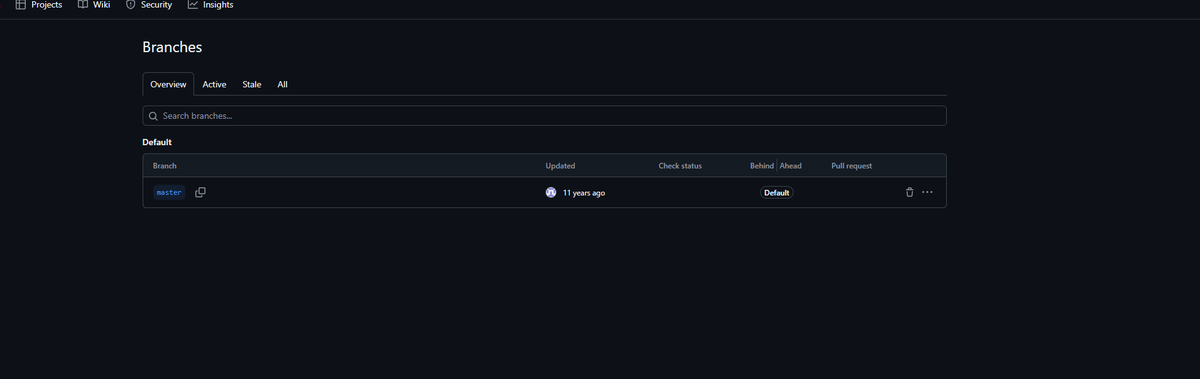The image size is (1200, 379).
Task: Open the master branch link
Action: coord(169,192)
